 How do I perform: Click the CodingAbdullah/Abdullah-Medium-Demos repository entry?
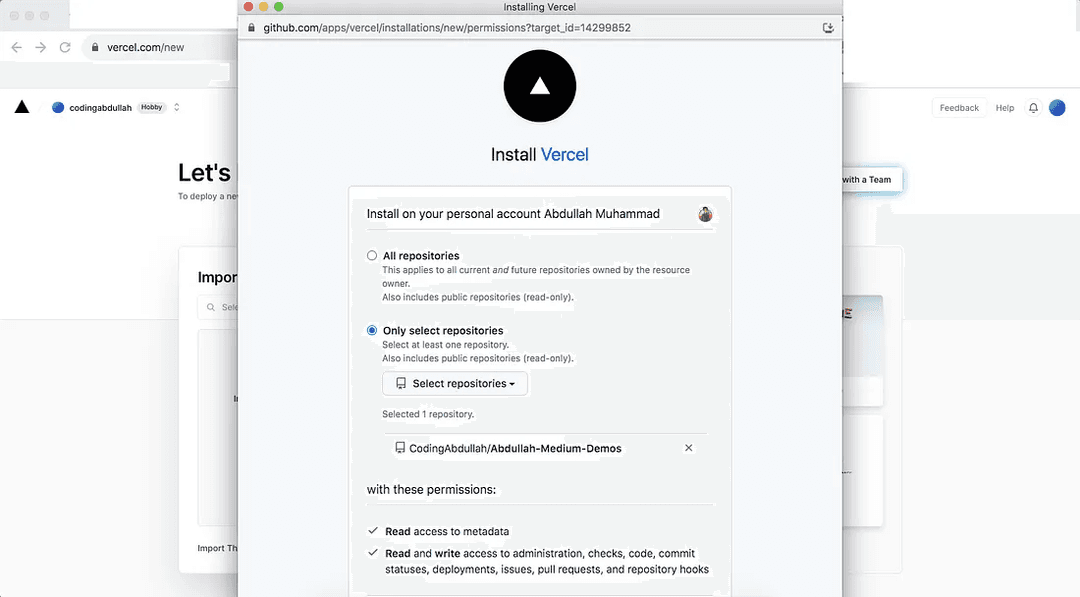tap(515, 449)
